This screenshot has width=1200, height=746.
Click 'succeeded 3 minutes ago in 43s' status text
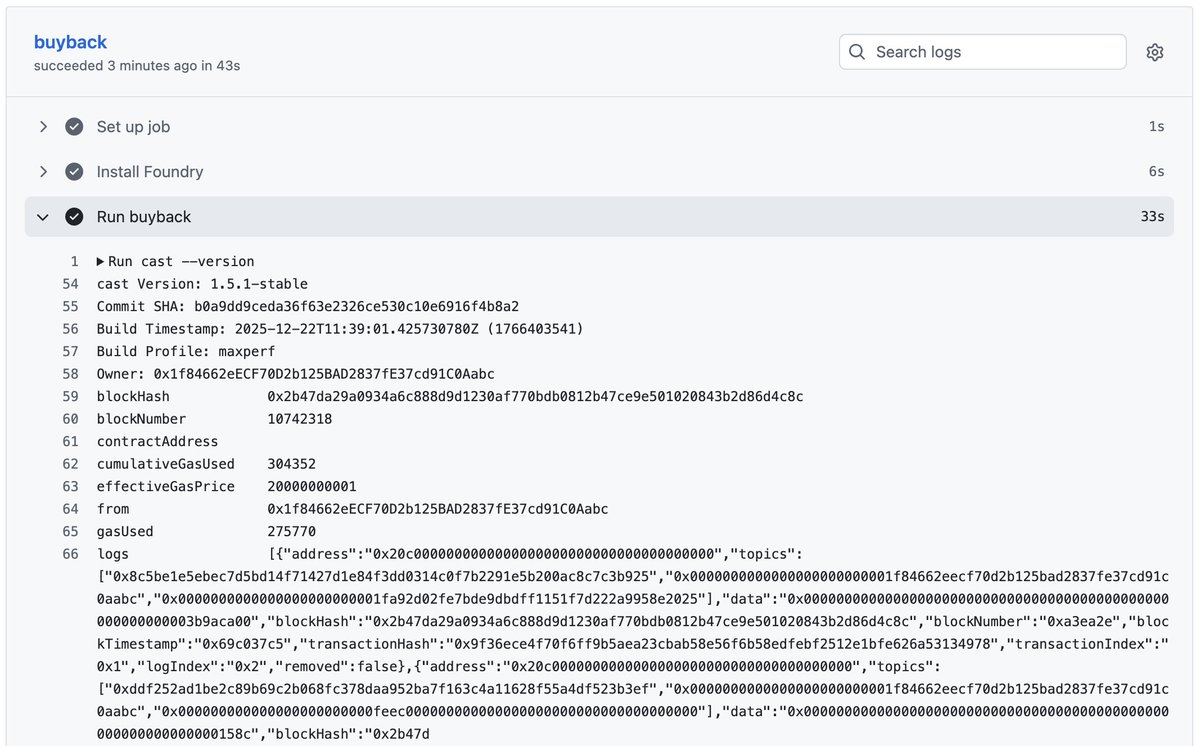pos(137,66)
